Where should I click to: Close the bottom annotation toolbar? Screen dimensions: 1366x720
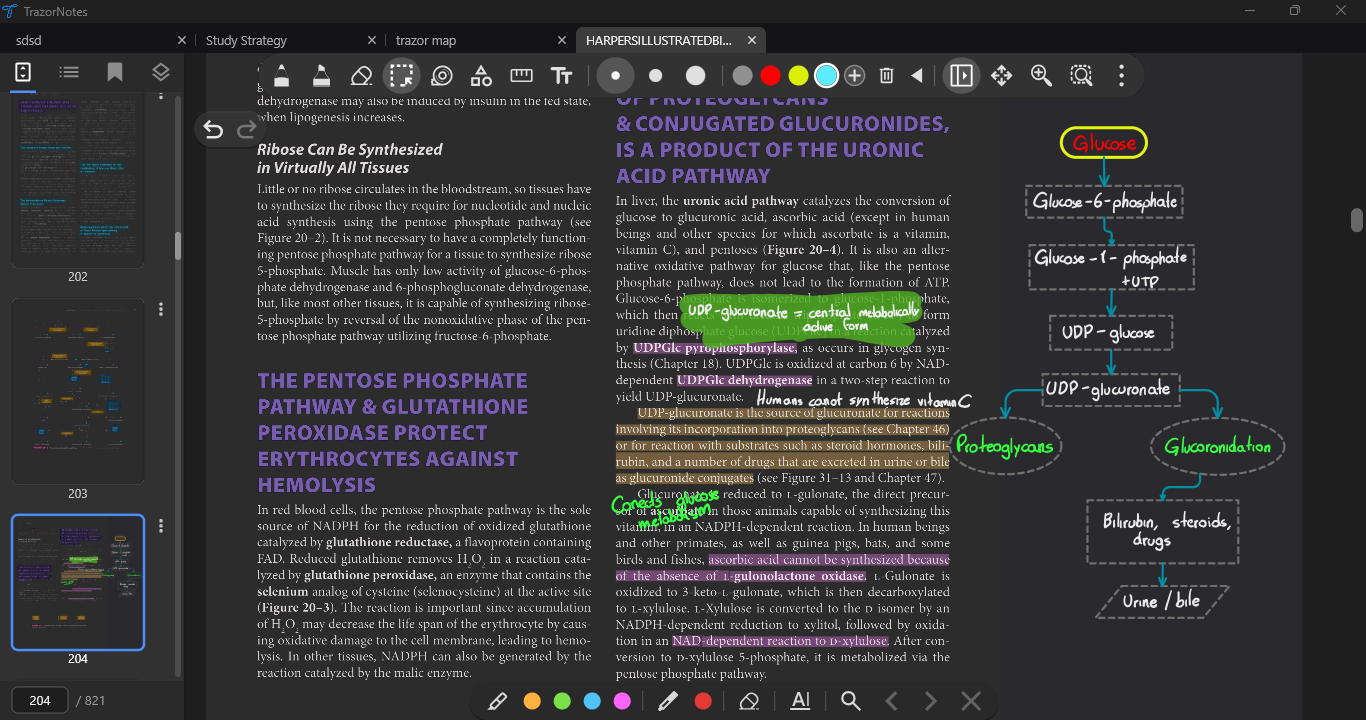pos(971,701)
